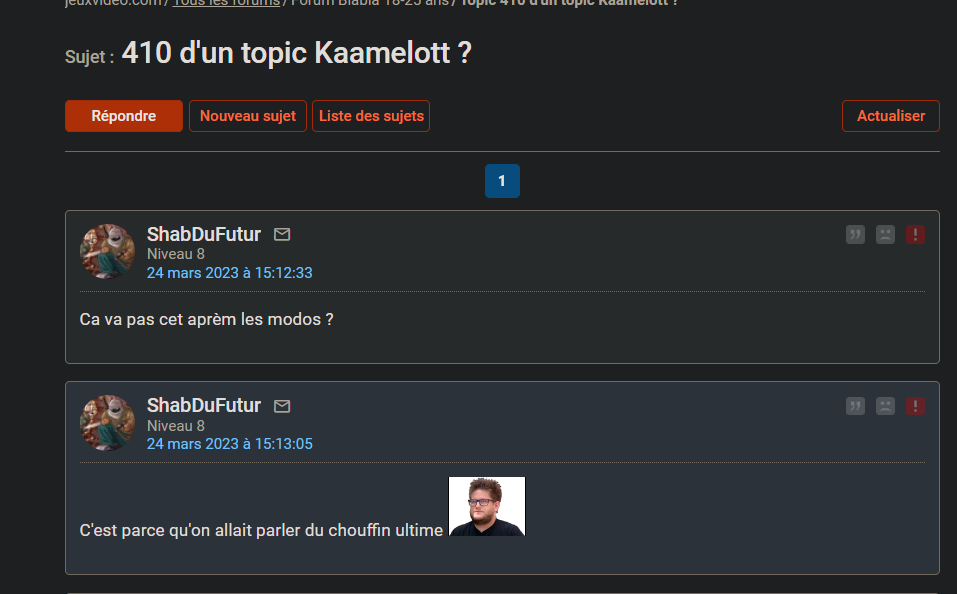Screen dimensions: 957x594
Task: Quote the second message about chouffin ultime
Action: coord(855,406)
